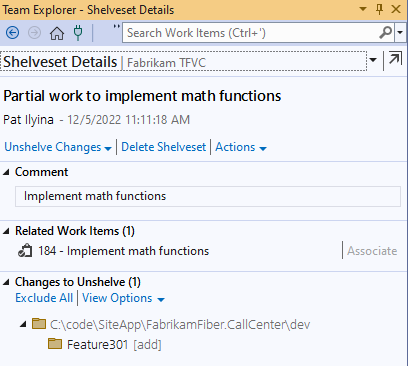
Task: Click Exclude All link
Action: [44, 298]
